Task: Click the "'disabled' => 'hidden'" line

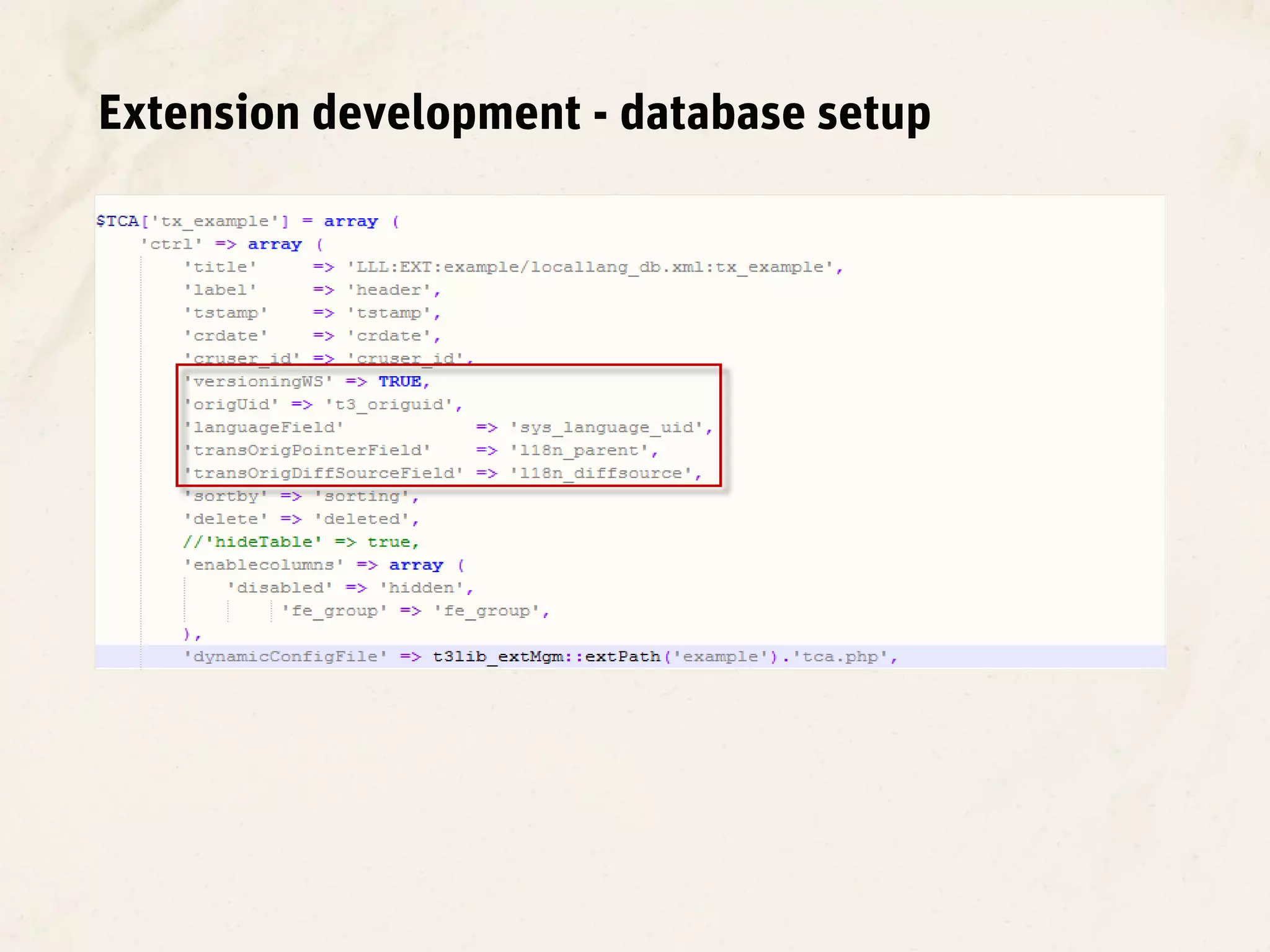Action: click(350, 588)
